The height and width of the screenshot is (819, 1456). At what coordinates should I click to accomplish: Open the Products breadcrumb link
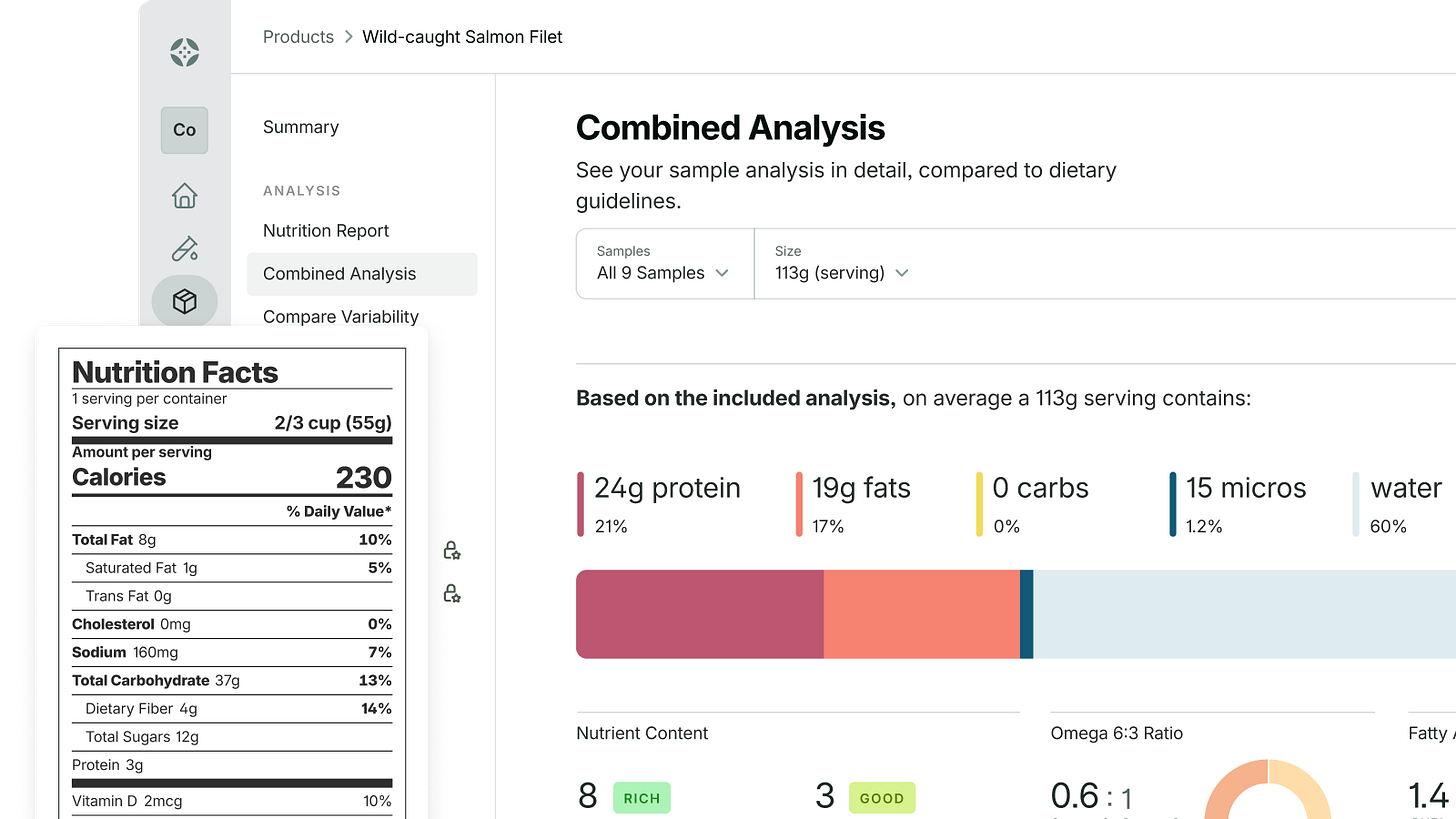click(298, 36)
